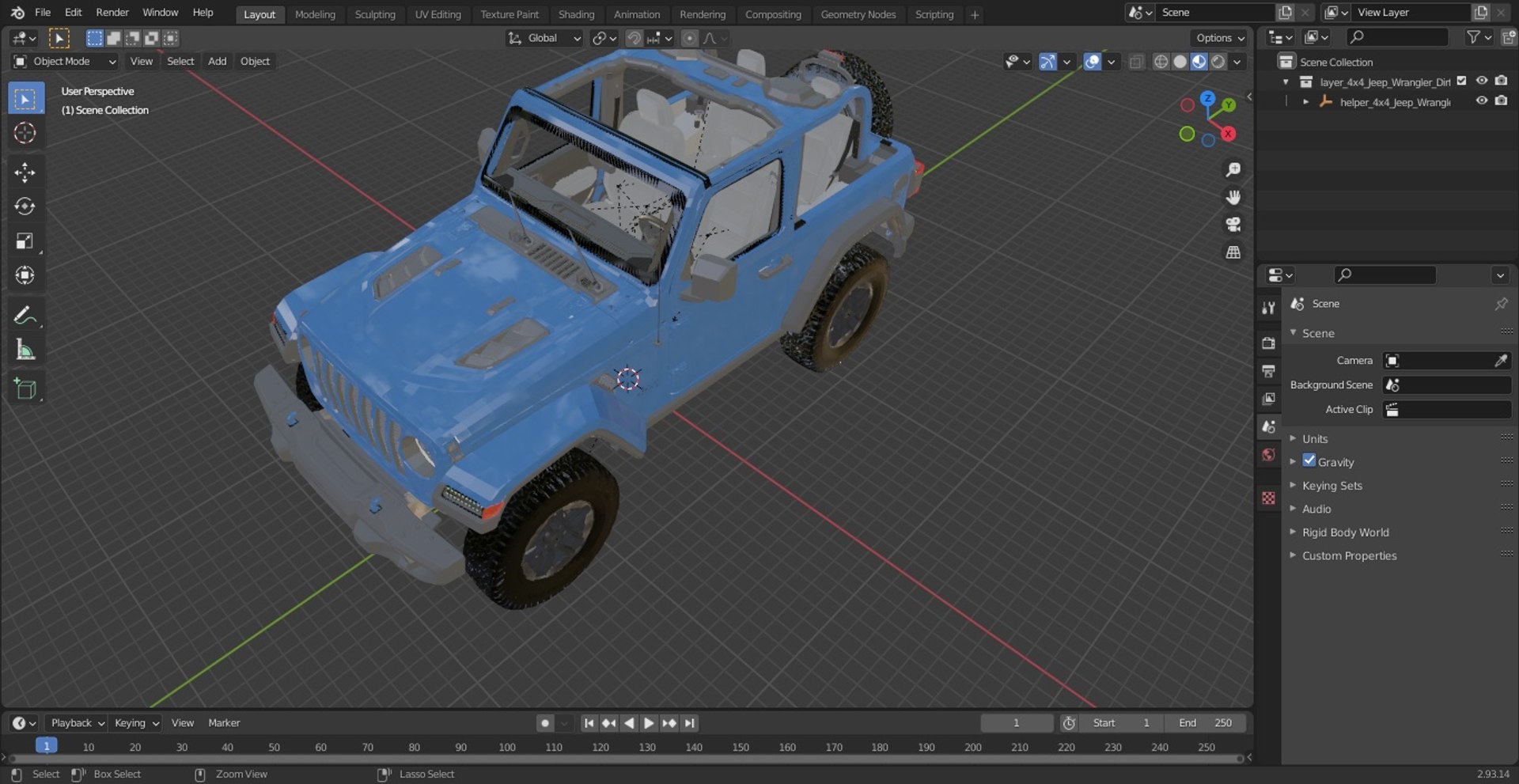
Task: Switch to wireframe shading
Action: pyautogui.click(x=1161, y=62)
